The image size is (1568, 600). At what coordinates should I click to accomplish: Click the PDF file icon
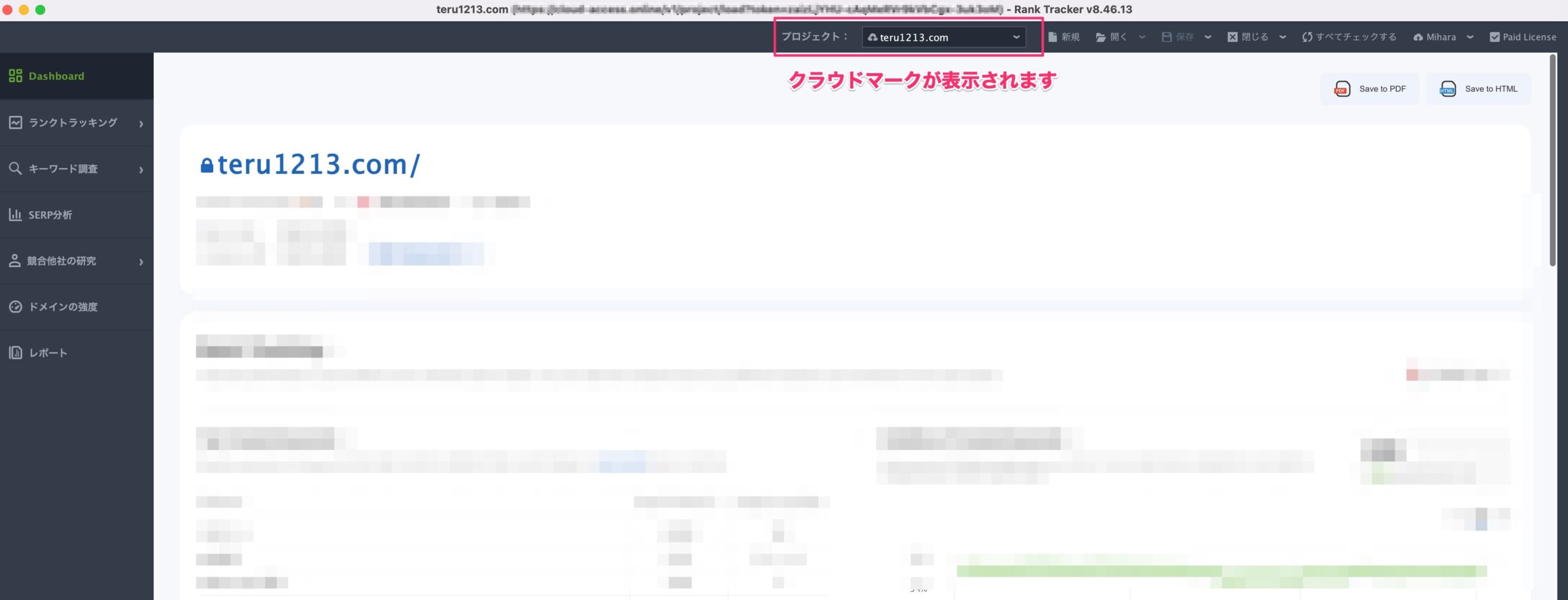[1342, 89]
